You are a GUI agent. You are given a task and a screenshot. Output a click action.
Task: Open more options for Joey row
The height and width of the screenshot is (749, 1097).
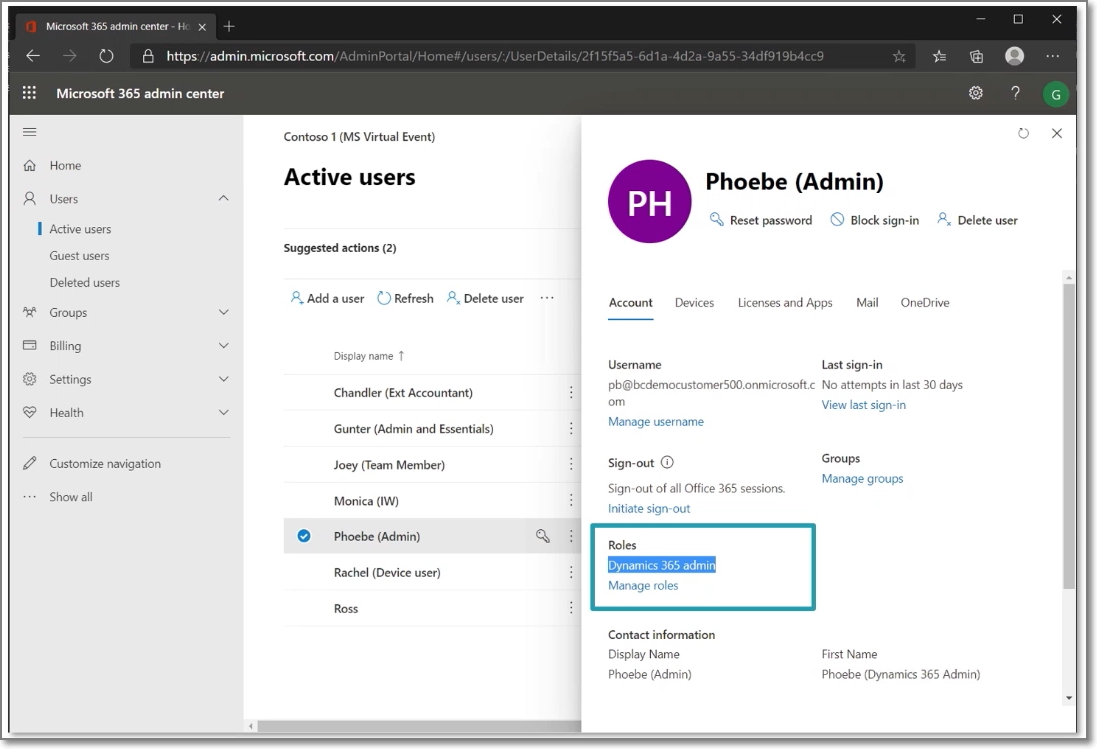pyautogui.click(x=571, y=464)
